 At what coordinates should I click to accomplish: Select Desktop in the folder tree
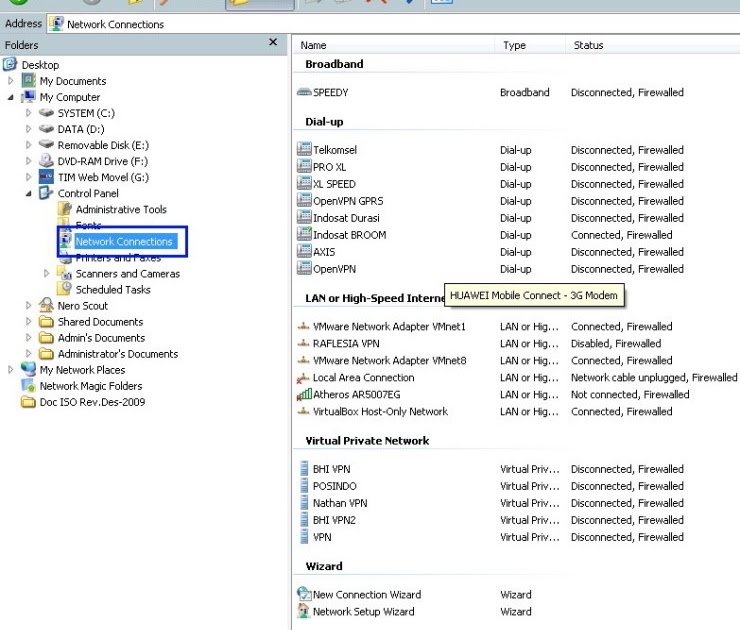pos(40,65)
